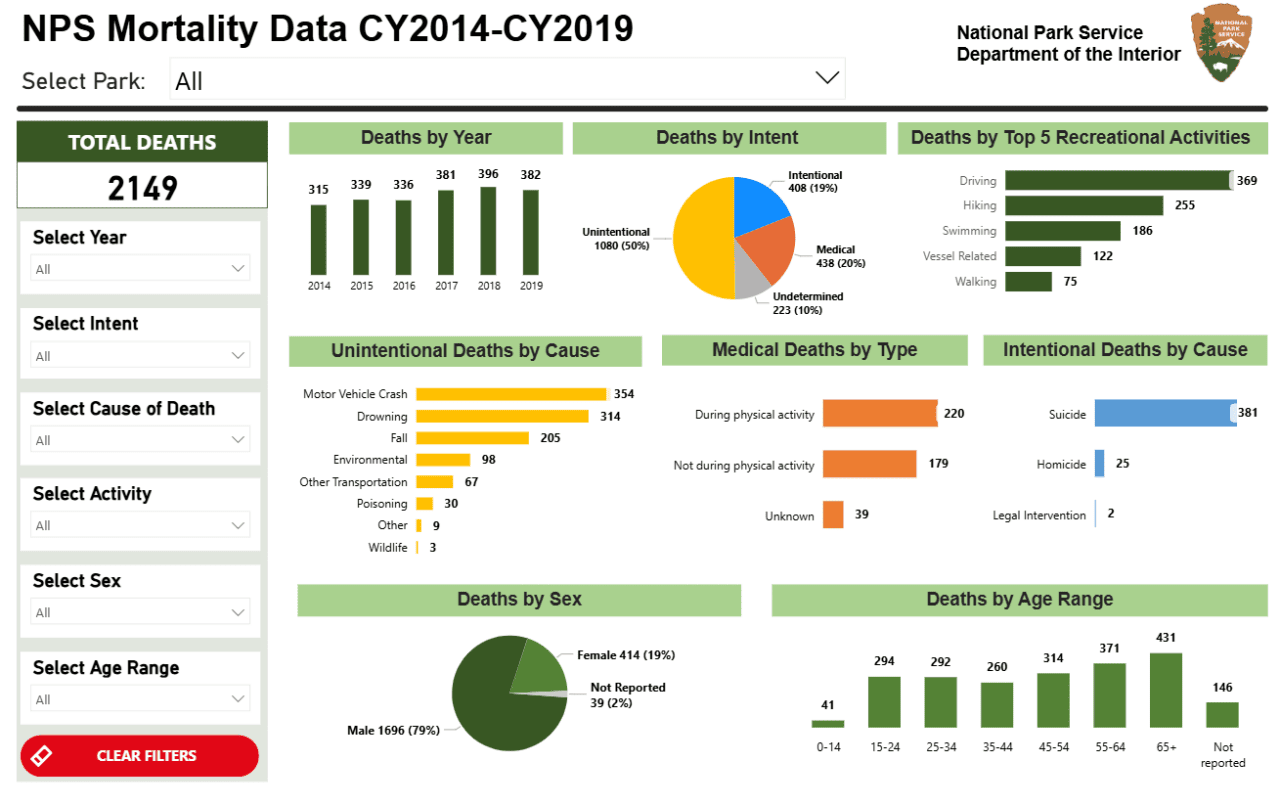Viewport: 1280px width, 806px height.
Task: Click the Deaths by Intent header
Action: 727,138
